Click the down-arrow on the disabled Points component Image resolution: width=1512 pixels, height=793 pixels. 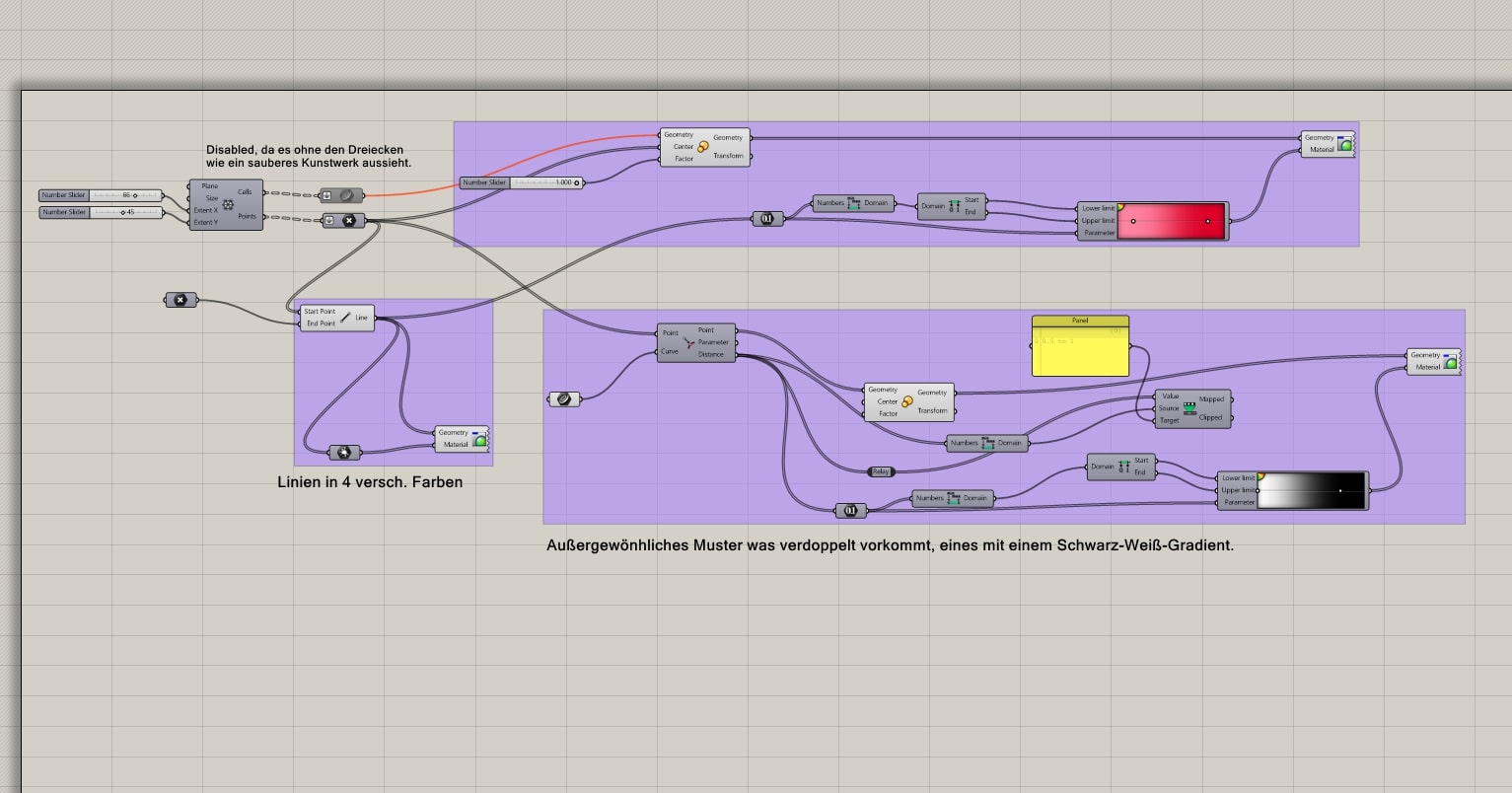point(329,220)
